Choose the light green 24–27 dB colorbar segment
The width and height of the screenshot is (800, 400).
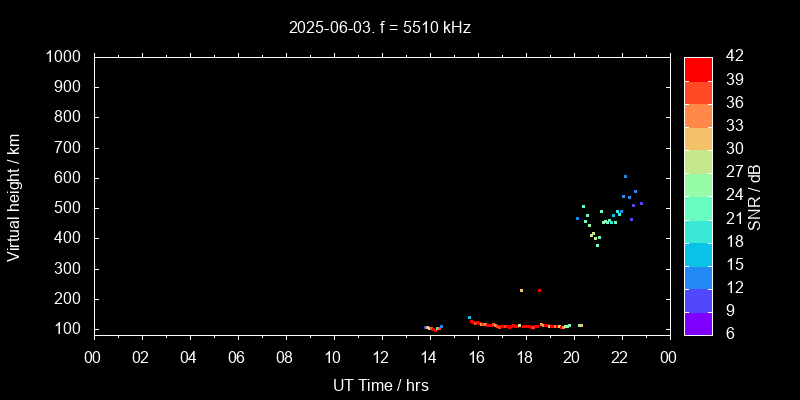point(698,184)
